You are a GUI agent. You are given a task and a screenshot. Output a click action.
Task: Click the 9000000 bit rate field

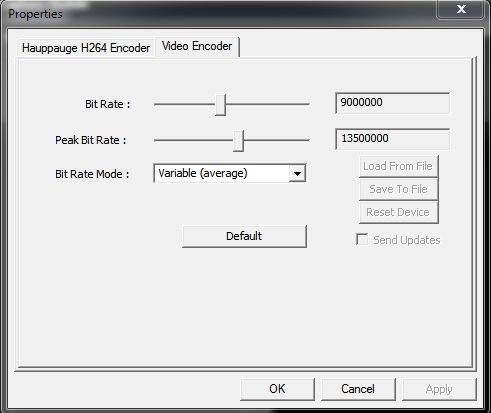tap(392, 103)
